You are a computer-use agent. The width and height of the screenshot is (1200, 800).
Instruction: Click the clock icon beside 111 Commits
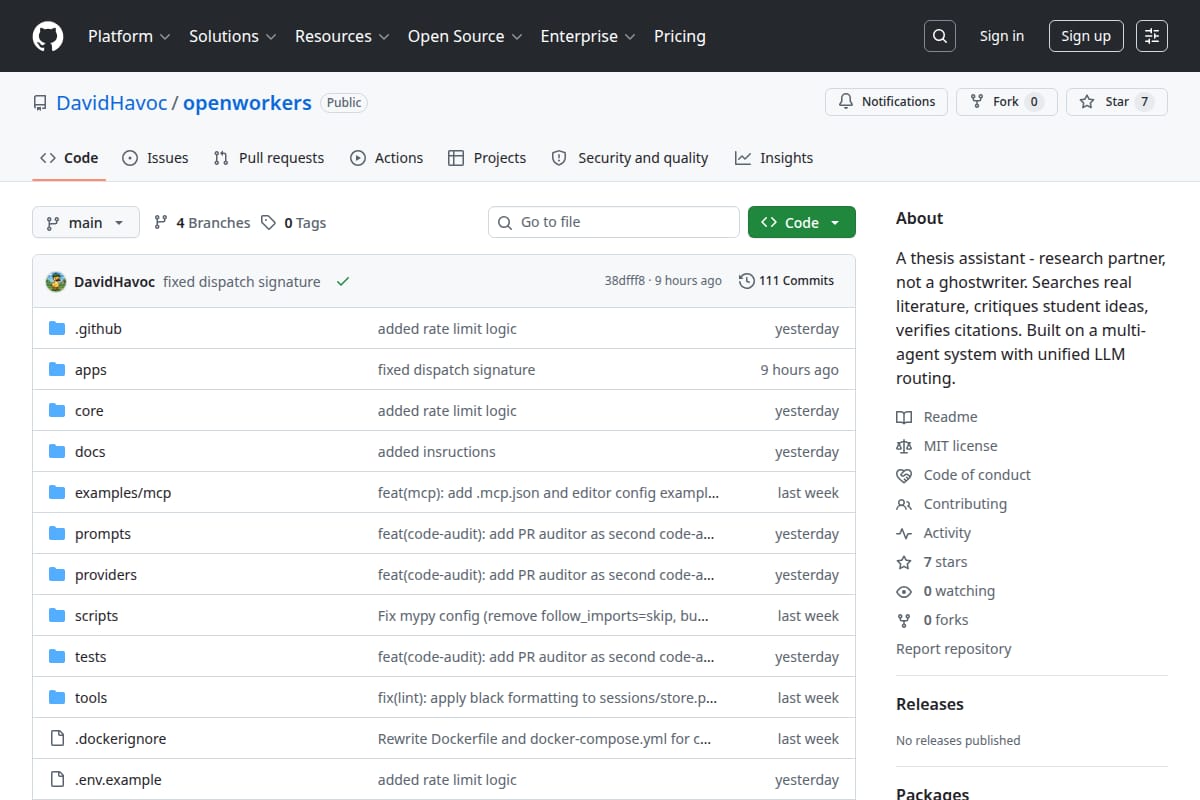pyautogui.click(x=746, y=281)
